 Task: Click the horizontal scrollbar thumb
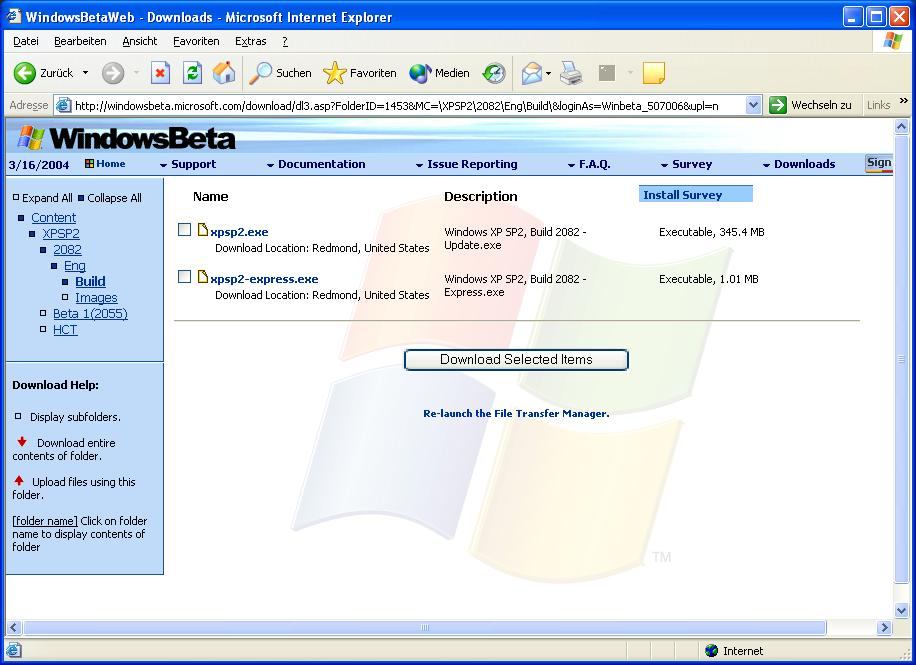[x=425, y=628]
